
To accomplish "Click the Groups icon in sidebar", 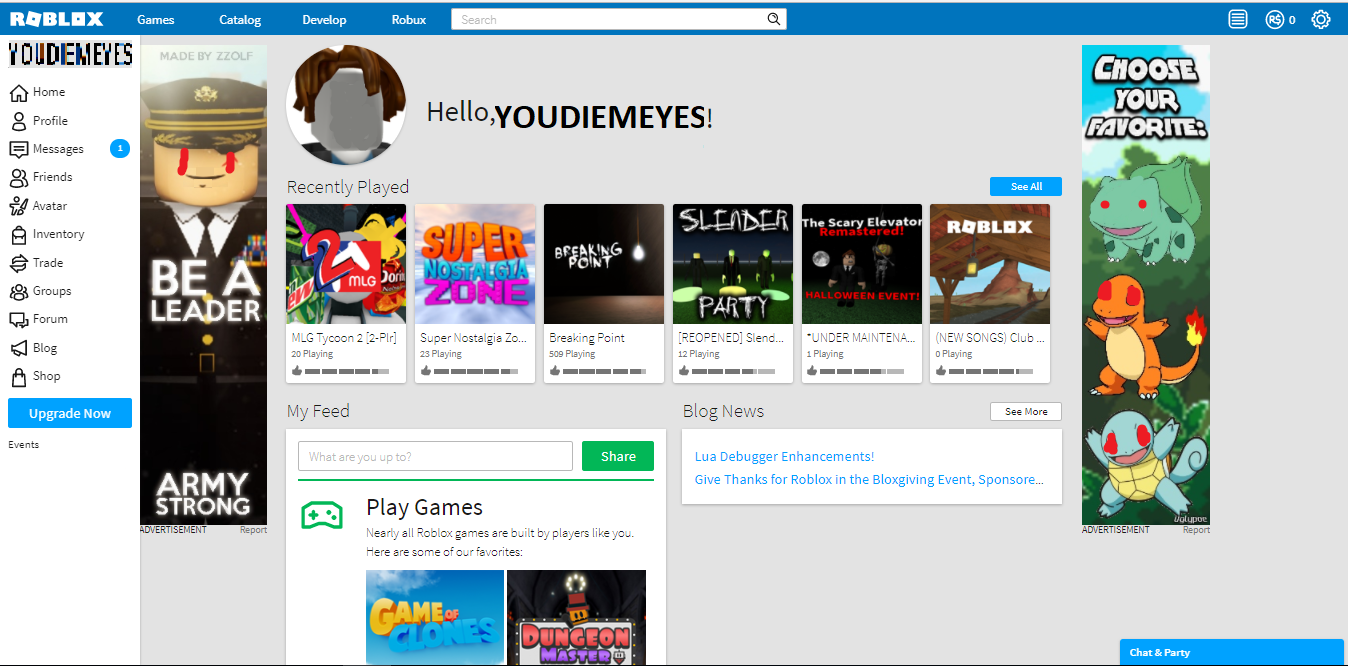I will (x=18, y=291).
